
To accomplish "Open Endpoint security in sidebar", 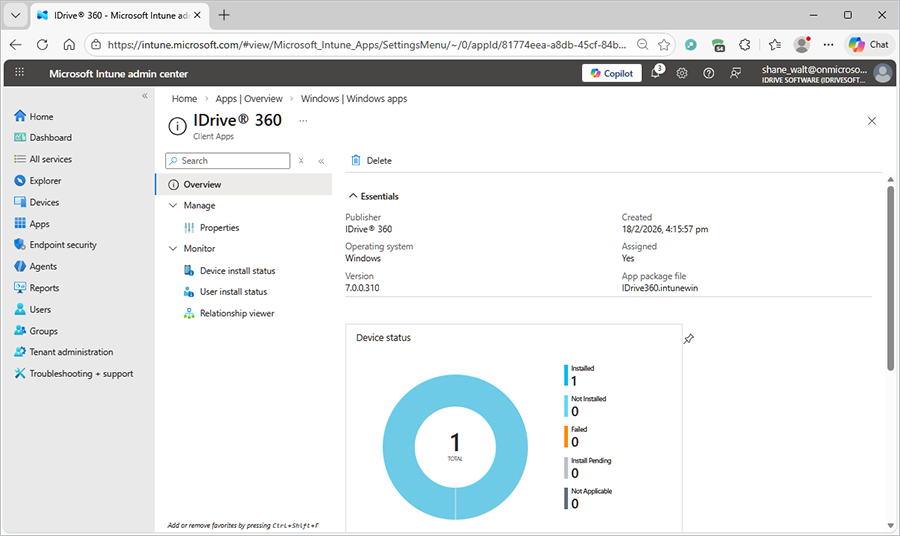I will click(63, 245).
